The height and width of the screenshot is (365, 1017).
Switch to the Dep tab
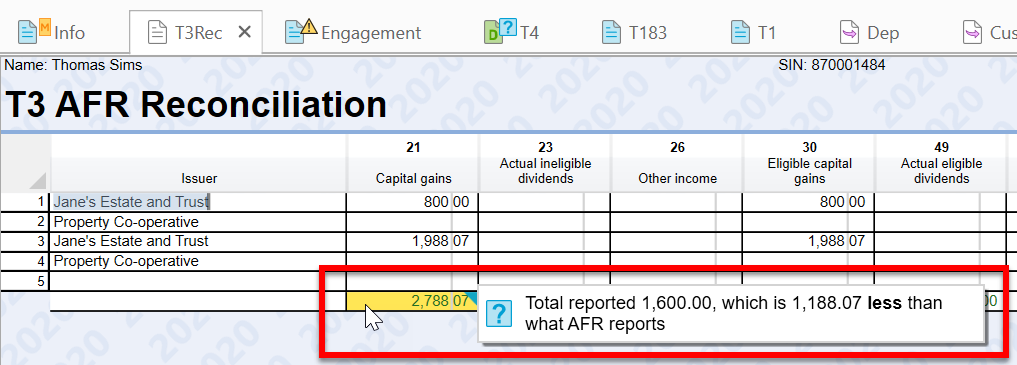[870, 32]
